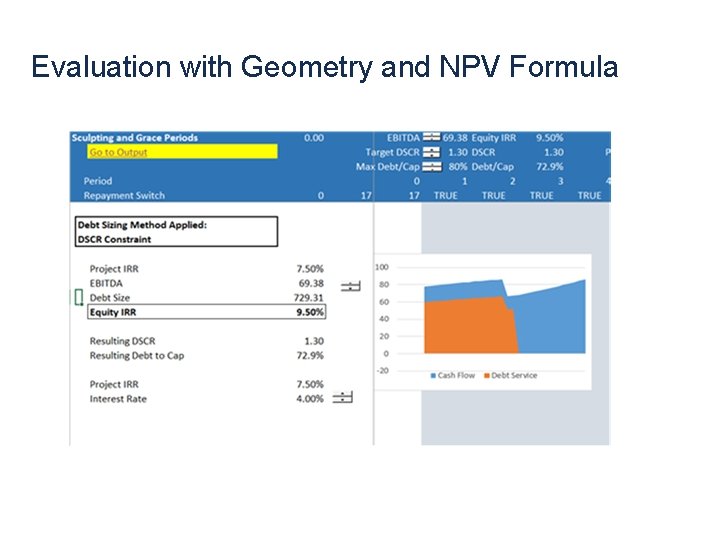Click the orange Debt Service chart area
720x540 pixels.
tap(468, 326)
